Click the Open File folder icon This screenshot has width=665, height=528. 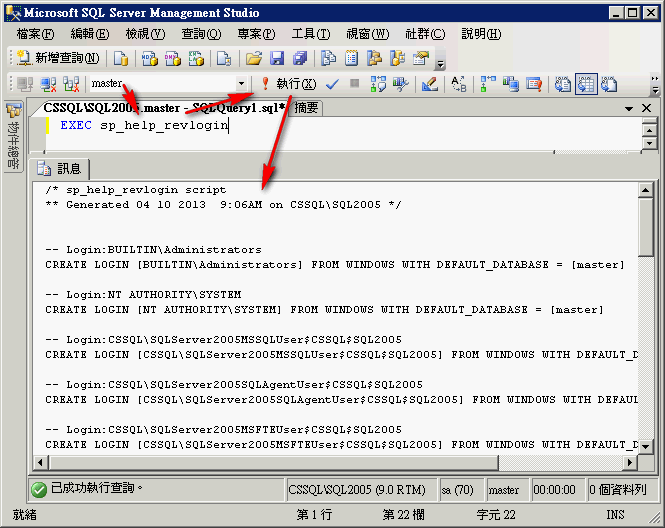coord(254,58)
